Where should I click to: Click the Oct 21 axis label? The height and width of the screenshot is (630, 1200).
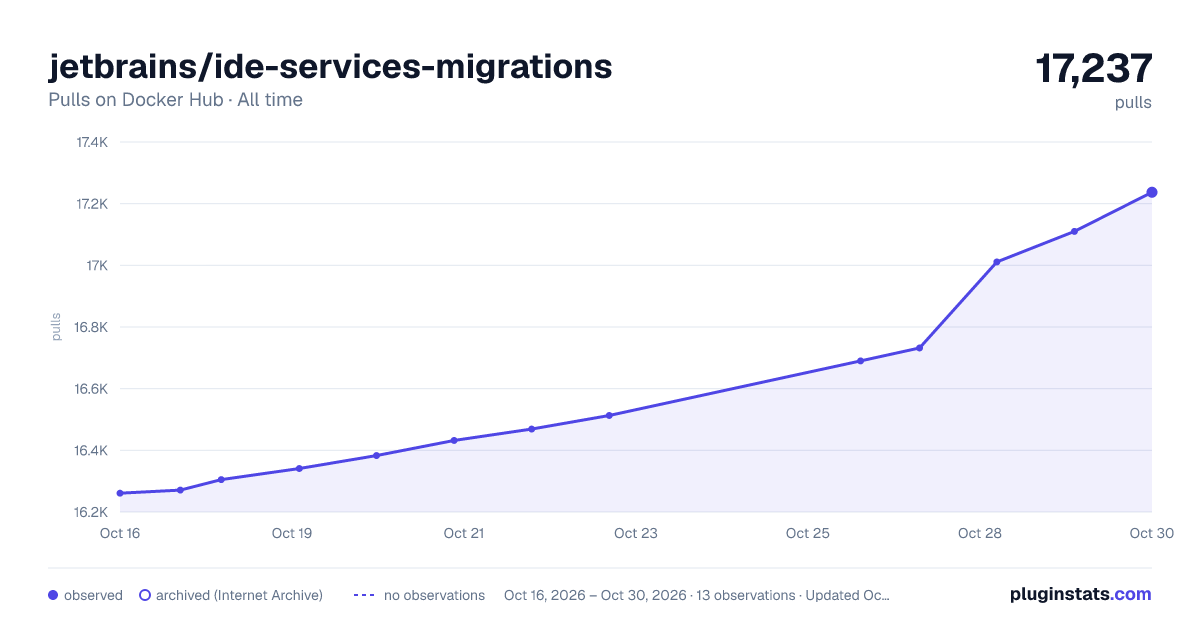(464, 533)
